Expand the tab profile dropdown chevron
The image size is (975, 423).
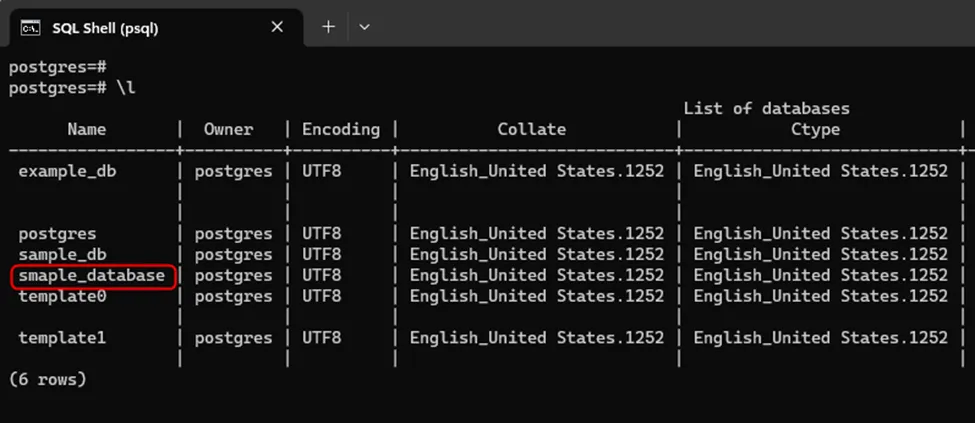point(364,27)
